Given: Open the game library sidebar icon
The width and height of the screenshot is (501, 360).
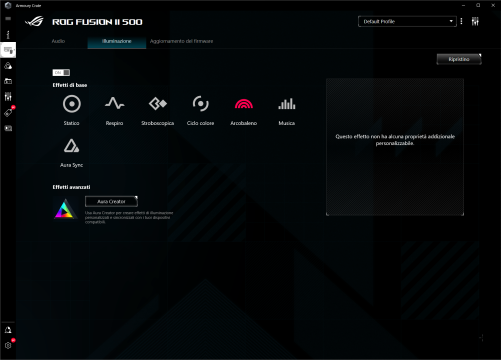Looking at the screenshot, I should pyautogui.click(x=8, y=81).
